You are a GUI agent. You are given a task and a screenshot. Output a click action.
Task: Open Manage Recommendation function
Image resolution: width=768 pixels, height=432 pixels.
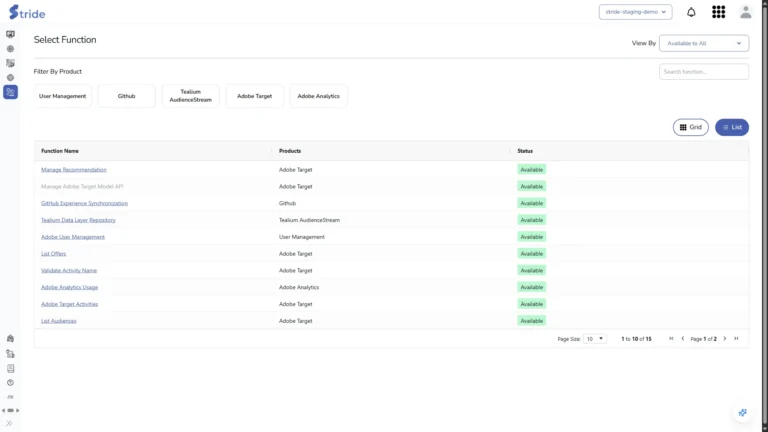click(73, 170)
